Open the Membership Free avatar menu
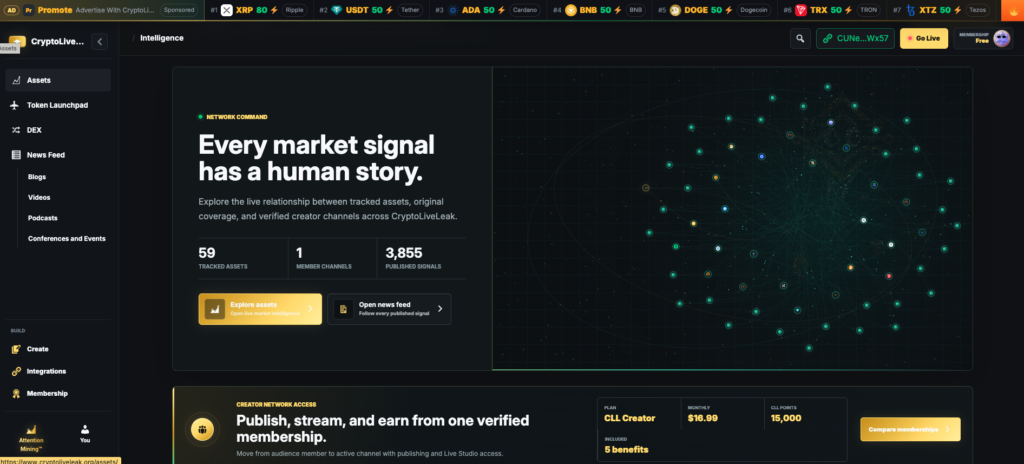Viewport: 1024px width, 464px height. [984, 39]
